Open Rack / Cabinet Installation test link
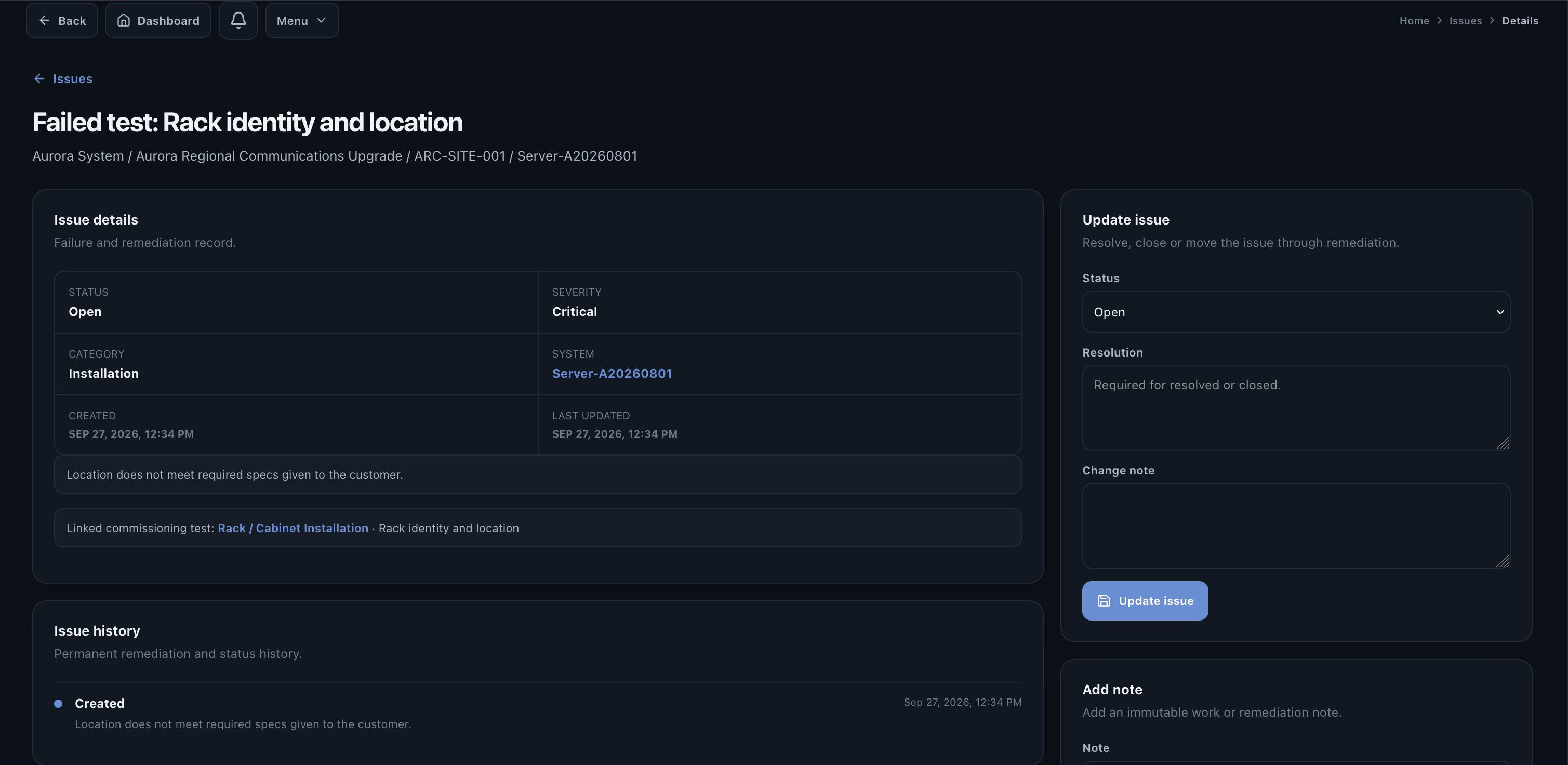This screenshot has height=765, width=1568. click(293, 528)
